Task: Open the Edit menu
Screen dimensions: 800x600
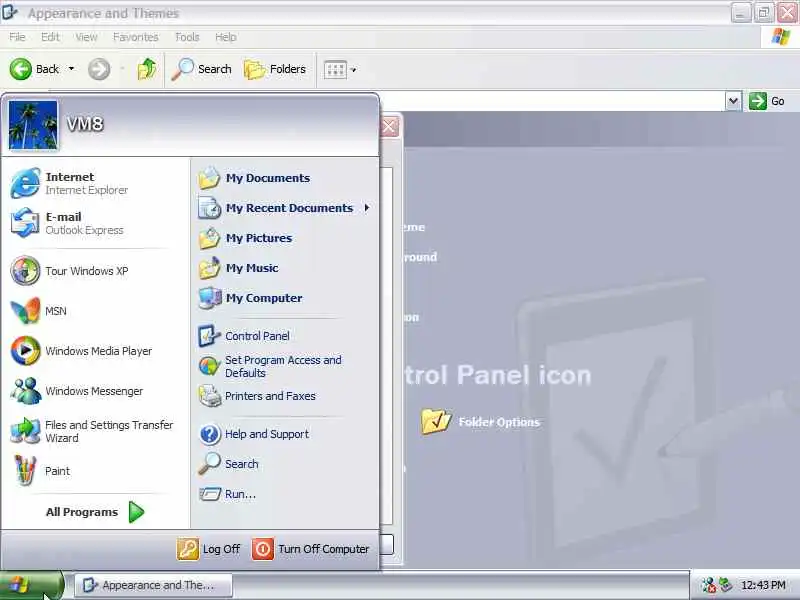Action: pyautogui.click(x=50, y=37)
